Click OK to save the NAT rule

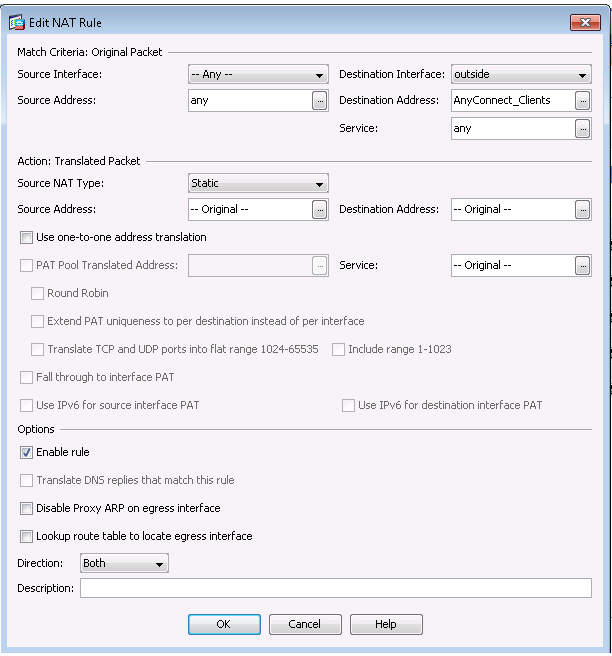(224, 624)
